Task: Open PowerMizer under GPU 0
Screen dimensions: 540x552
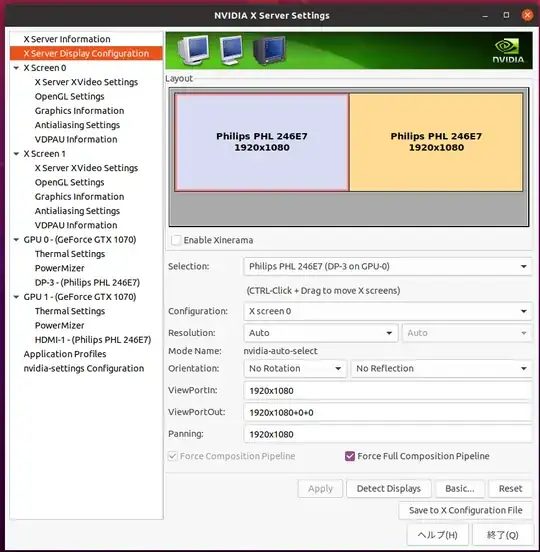Action: (59, 268)
